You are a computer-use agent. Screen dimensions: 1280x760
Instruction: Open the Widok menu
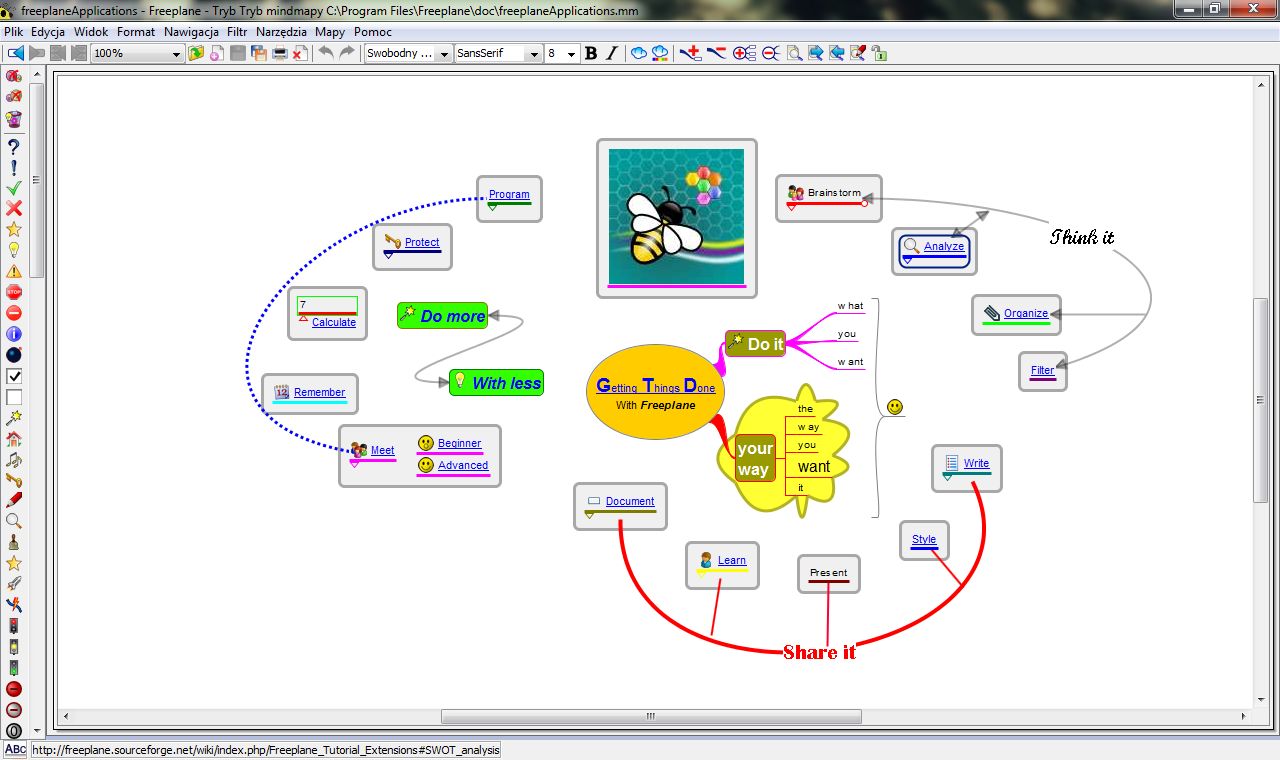(91, 32)
